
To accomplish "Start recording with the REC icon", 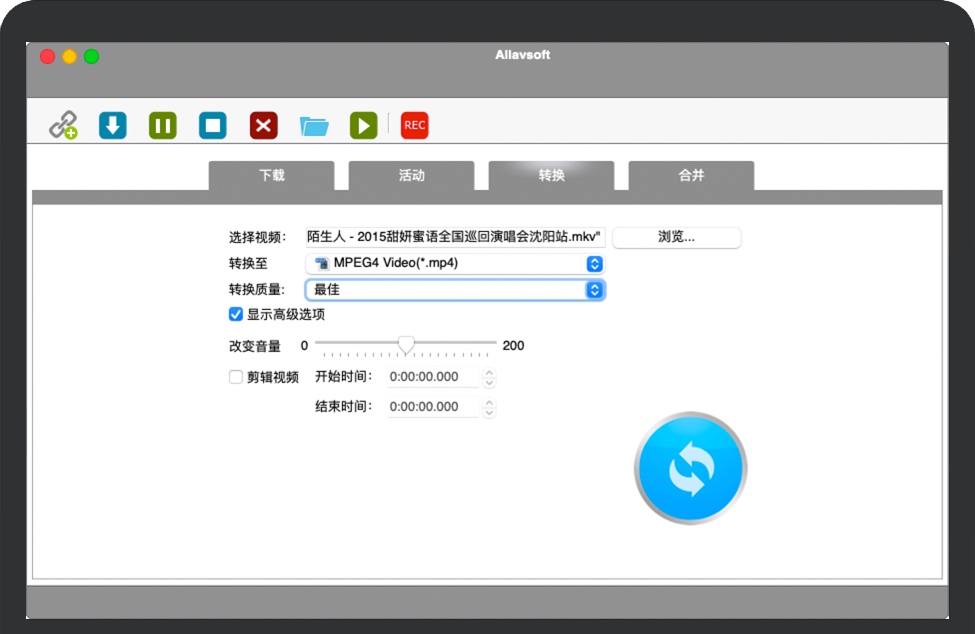I will point(414,125).
